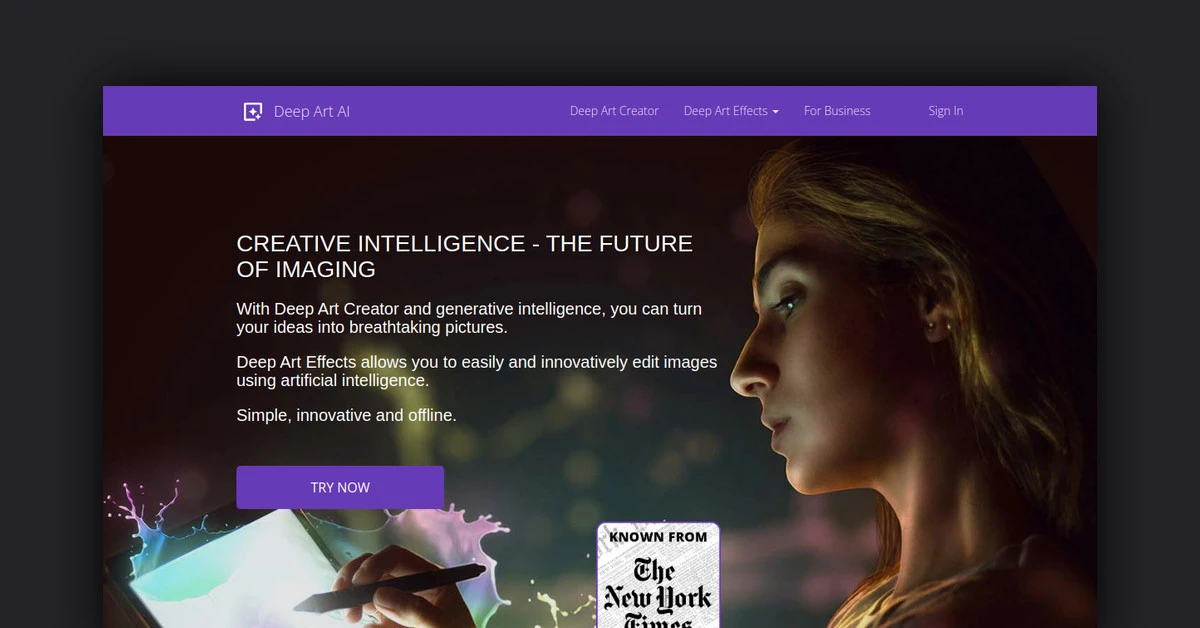The width and height of the screenshot is (1200, 628).
Task: Click the KNOWN FROM label text
Action: click(658, 537)
